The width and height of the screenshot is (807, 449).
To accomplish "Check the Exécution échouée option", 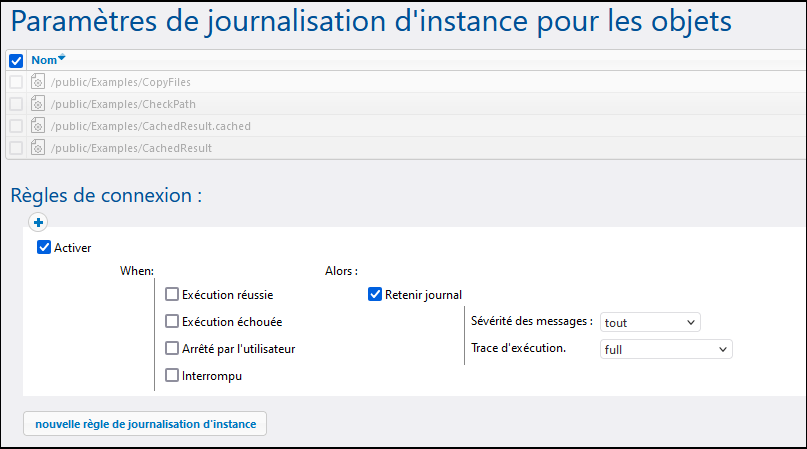I will [172, 322].
